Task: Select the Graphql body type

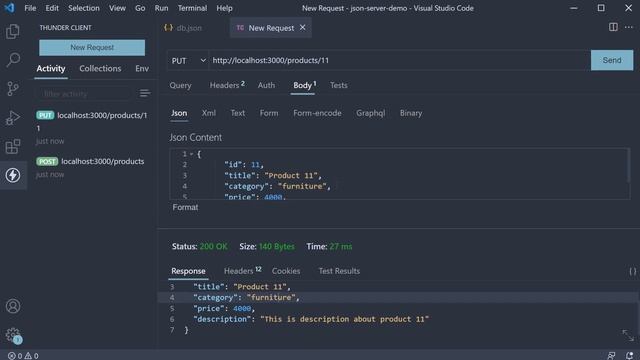Action: [x=370, y=113]
